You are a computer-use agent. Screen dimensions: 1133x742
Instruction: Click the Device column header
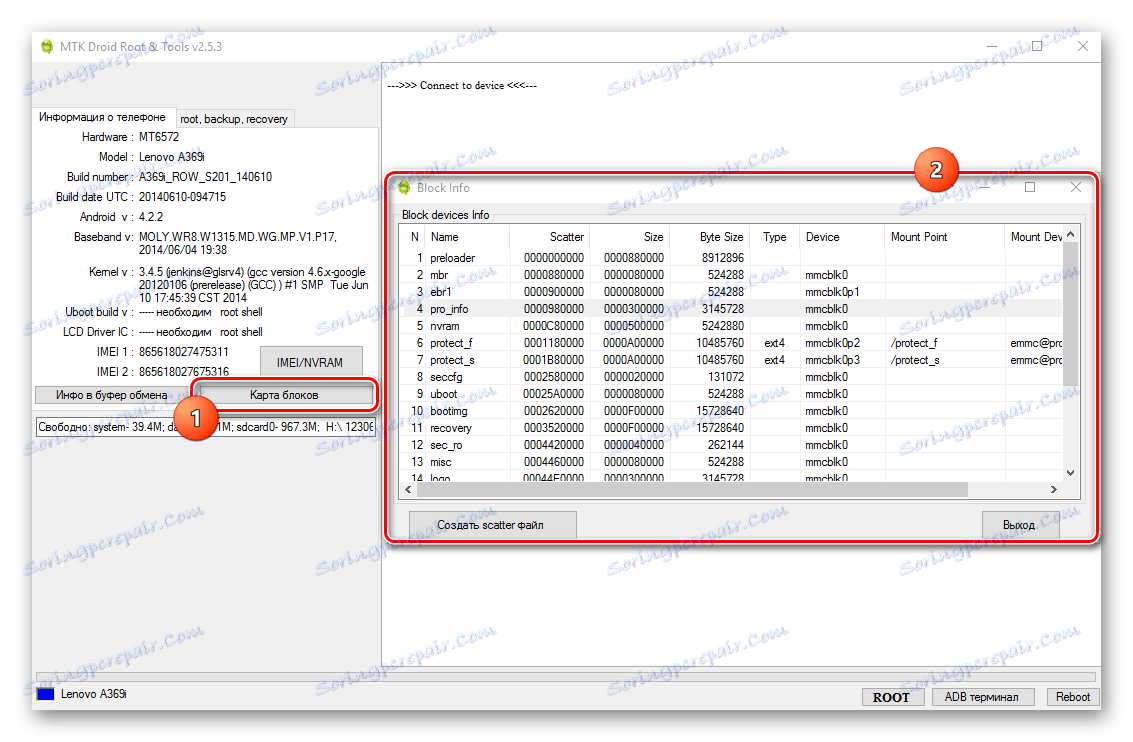(x=842, y=237)
